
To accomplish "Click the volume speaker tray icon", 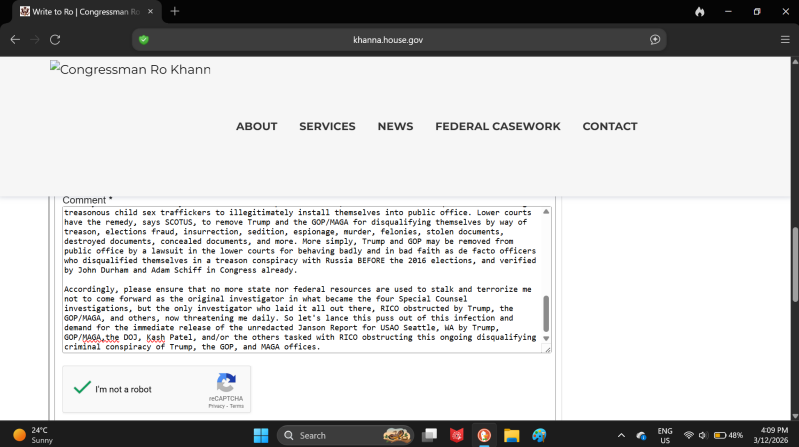I will [703, 435].
